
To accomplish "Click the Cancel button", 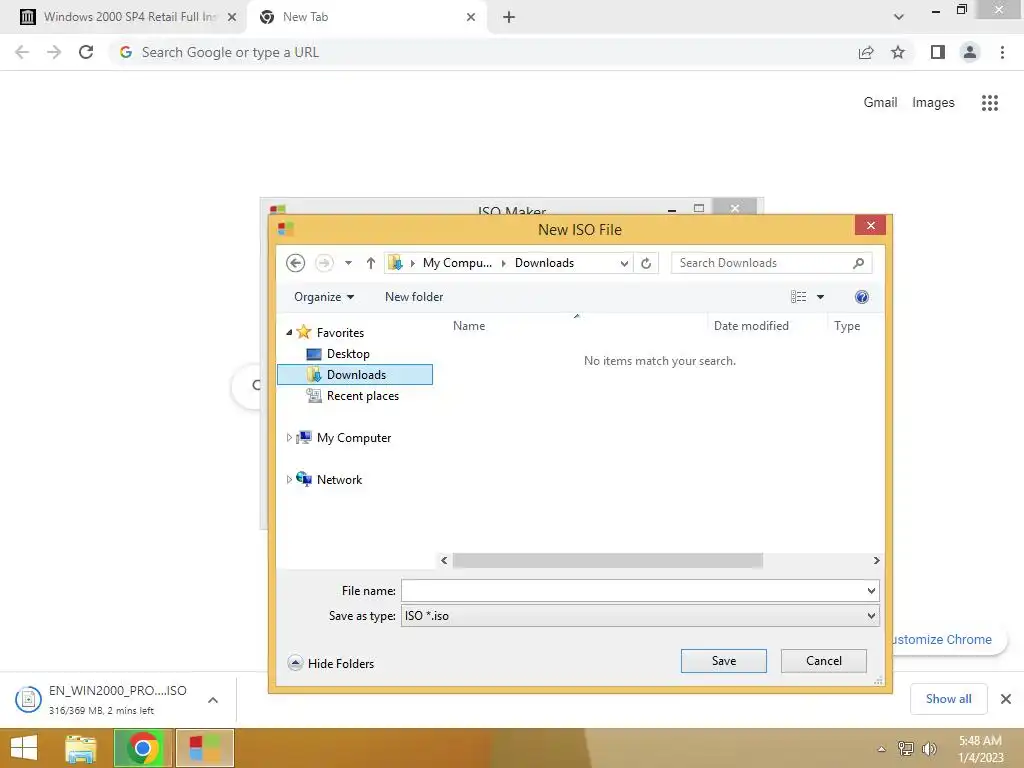I will pos(824,660).
